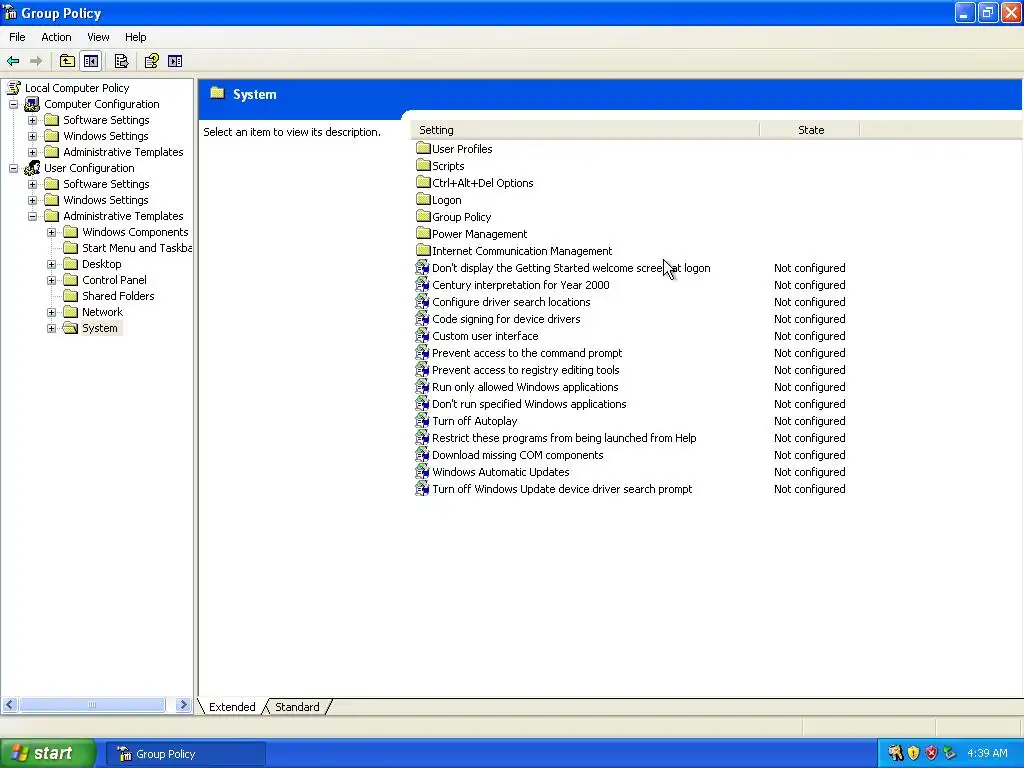Click the red security alert tray icon
1024x768 pixels.
[931, 753]
